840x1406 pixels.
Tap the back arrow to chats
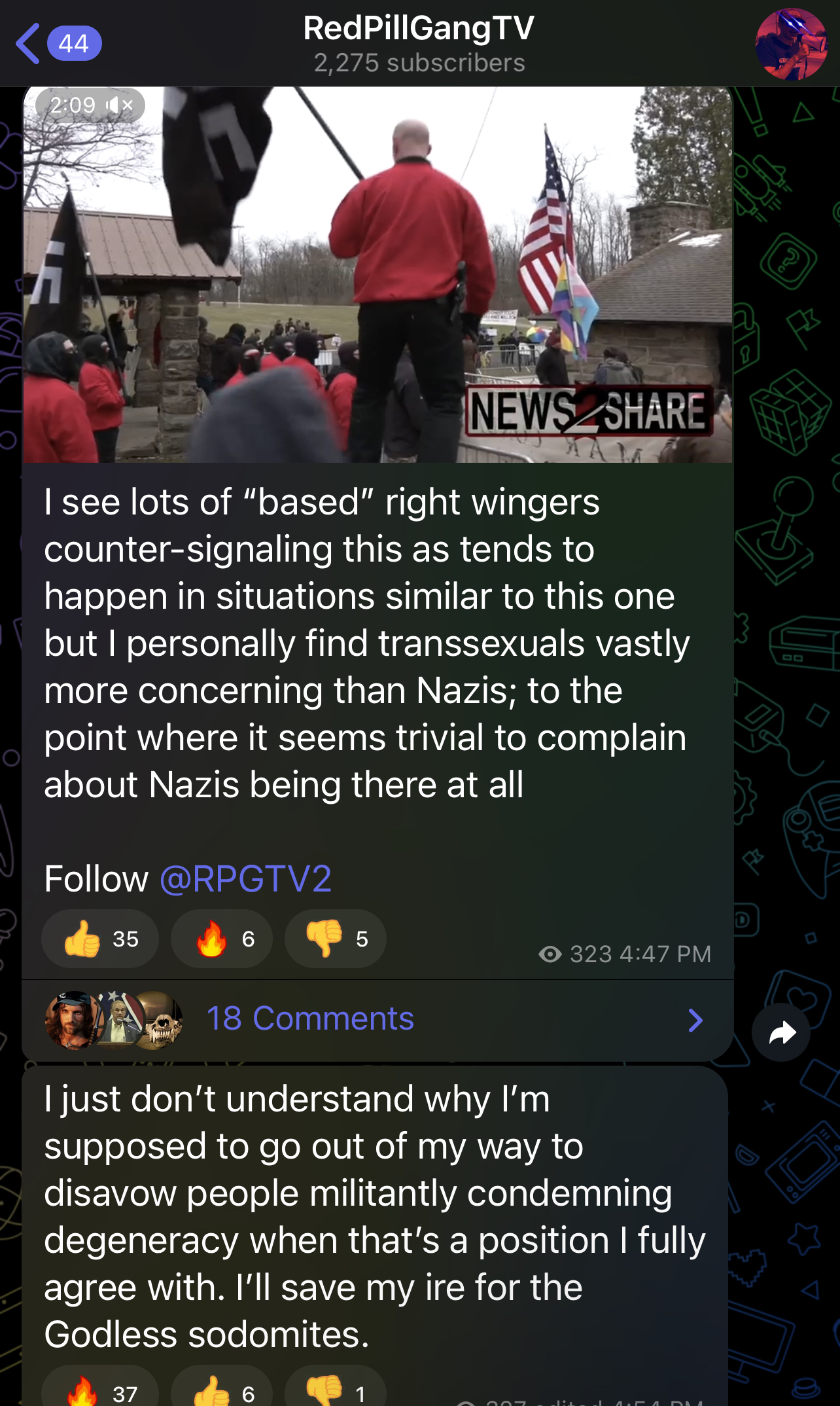pos(27,43)
